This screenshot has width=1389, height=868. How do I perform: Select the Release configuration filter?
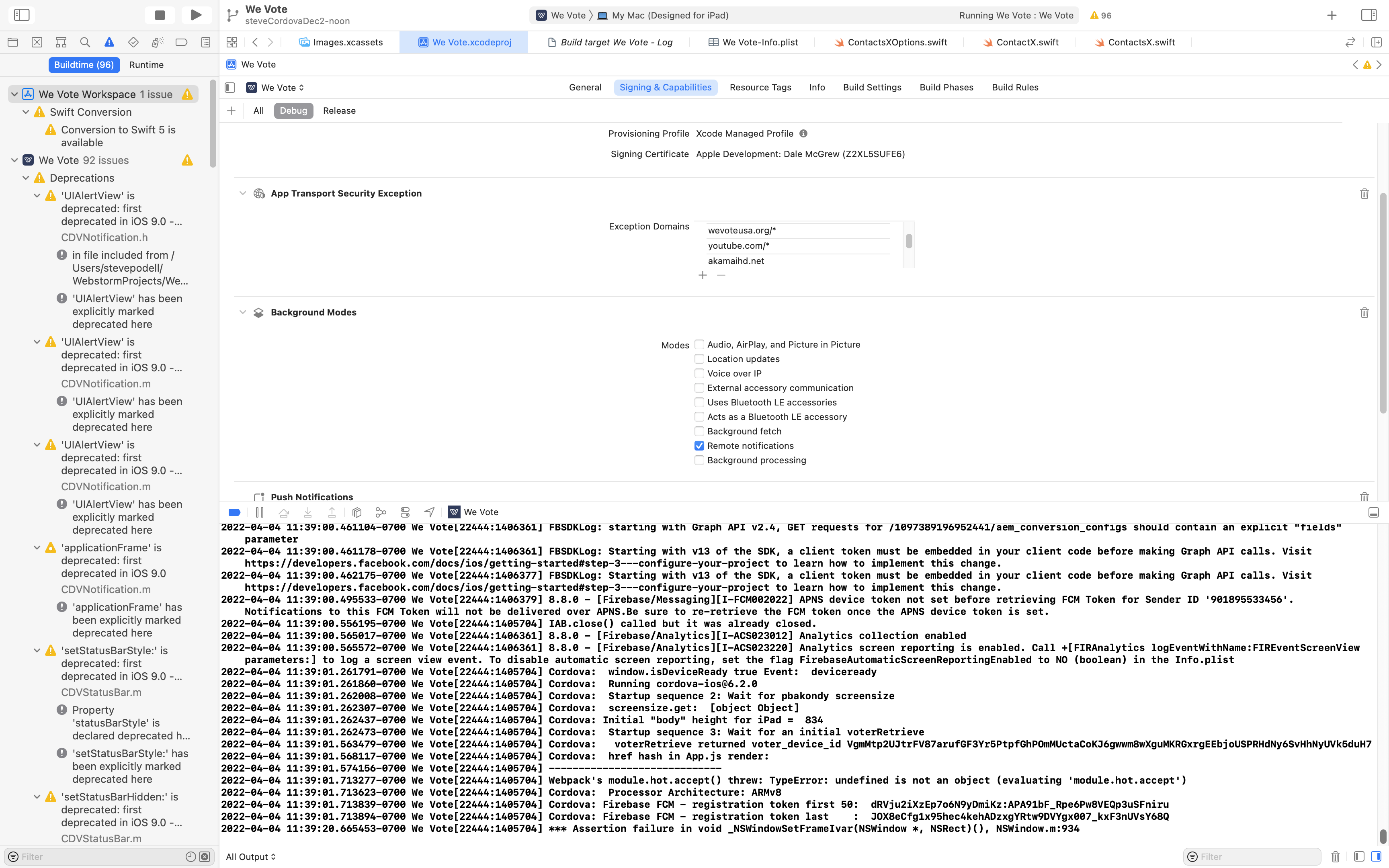click(339, 111)
